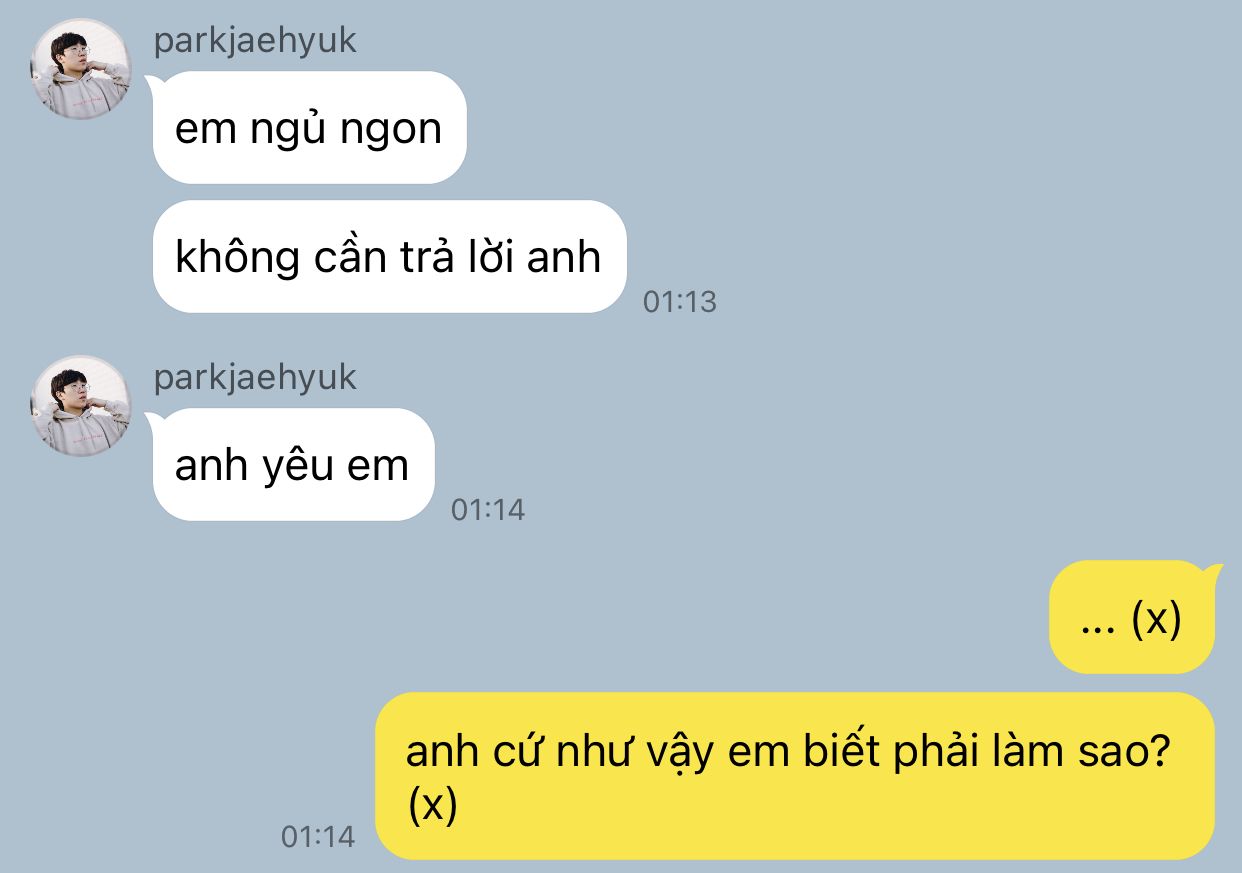The height and width of the screenshot is (873, 1242).
Task: Select the "anh cứ như vậy" yellow bubble
Action: (795, 776)
